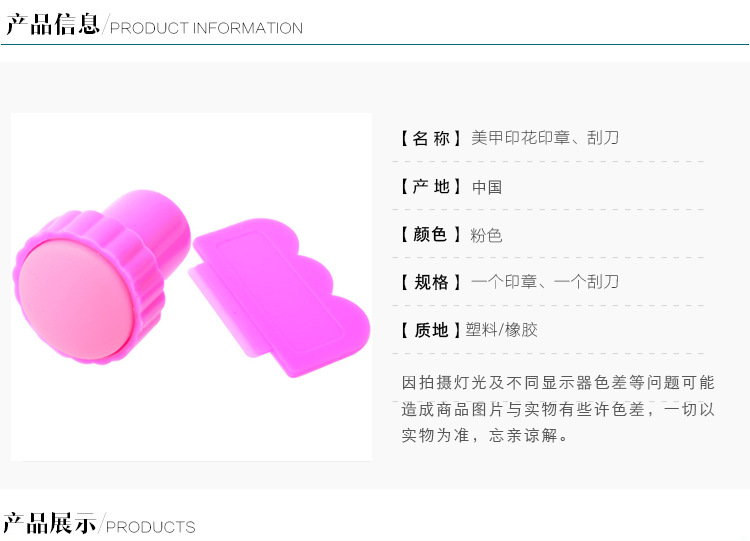Screen dimensions: 750x541
Task: Click the 【产地】 label
Action: [x=430, y=187]
